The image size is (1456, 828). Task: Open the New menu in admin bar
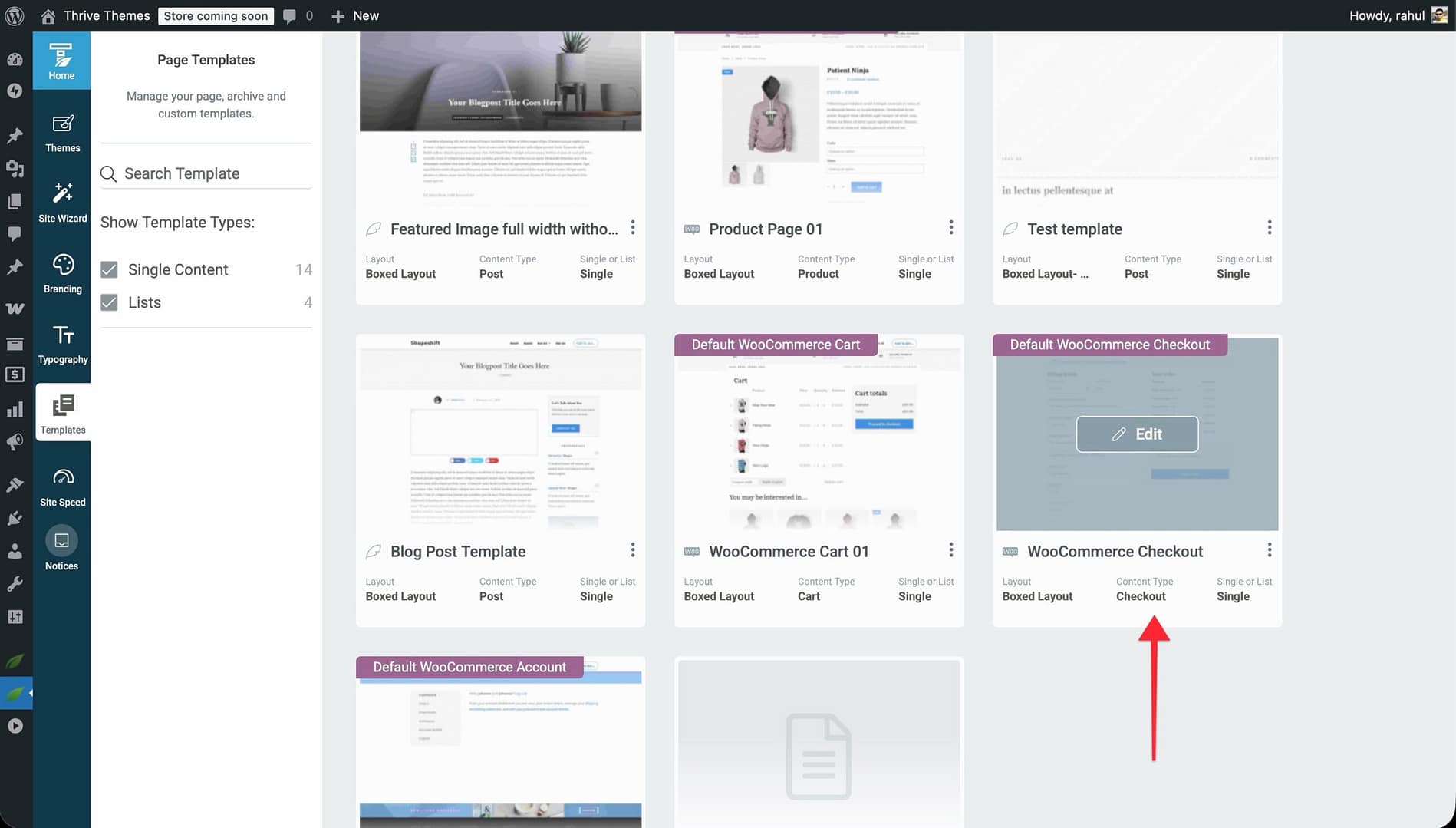pos(355,15)
